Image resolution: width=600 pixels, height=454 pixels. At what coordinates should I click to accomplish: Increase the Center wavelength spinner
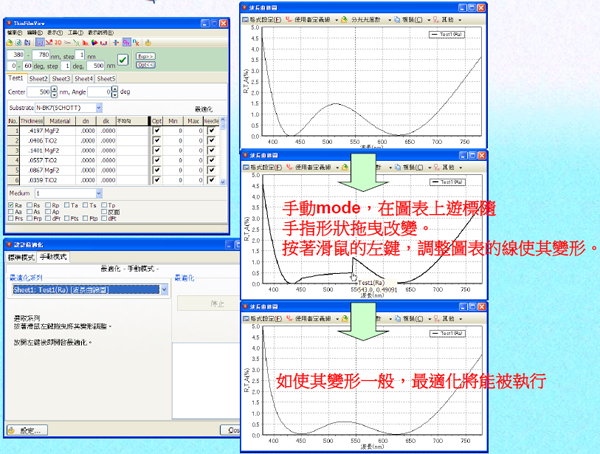54,89
